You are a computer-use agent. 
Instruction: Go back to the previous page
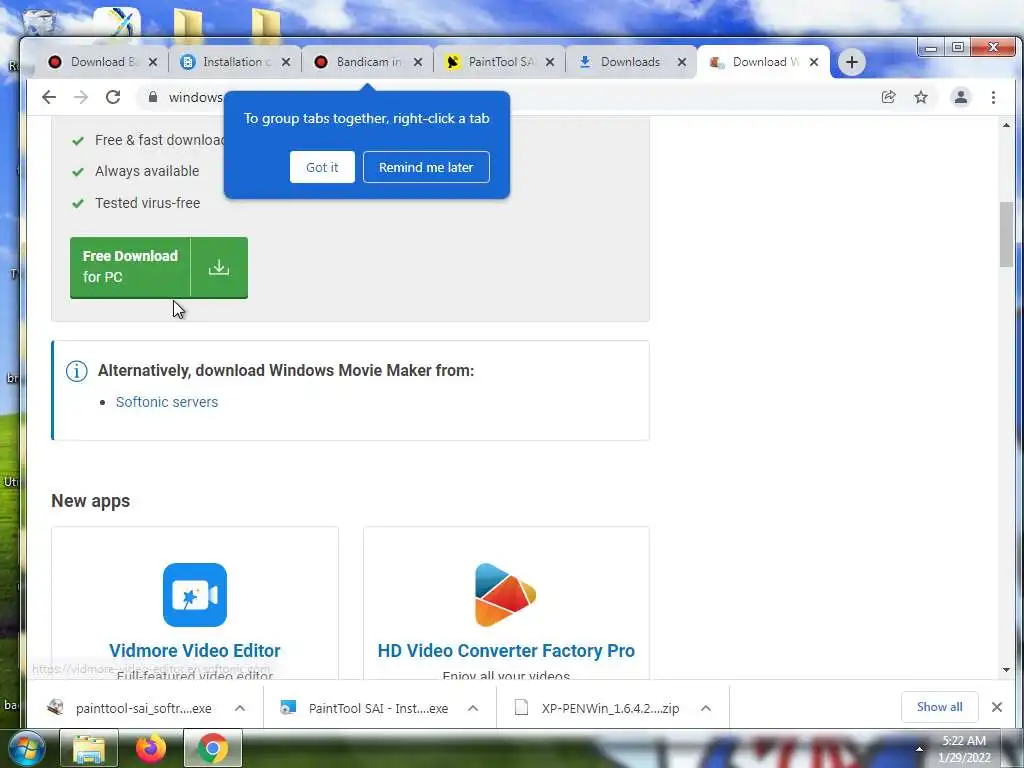(49, 97)
